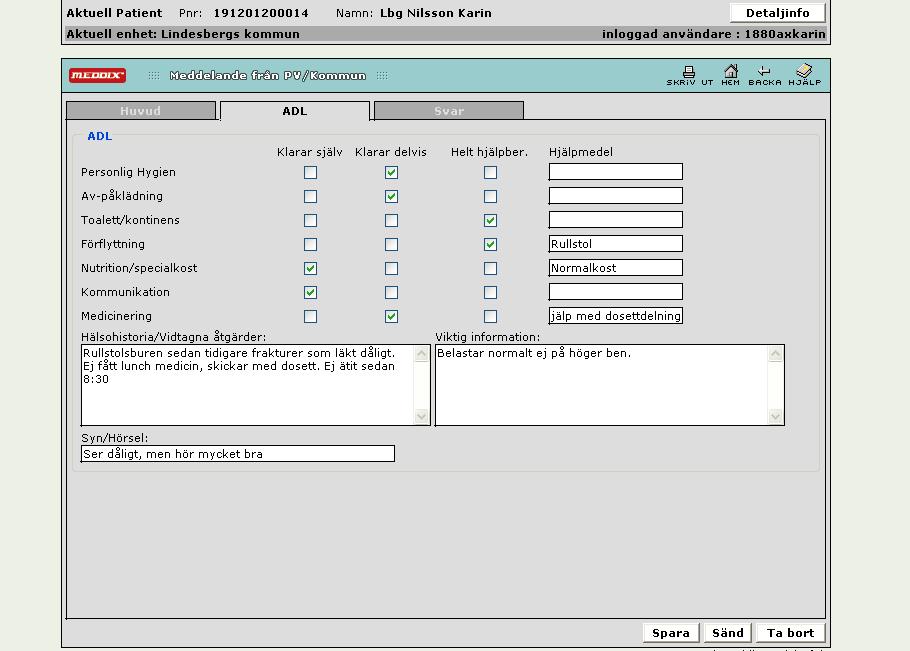
Task: Delete the message with Ta bort
Action: pos(790,633)
